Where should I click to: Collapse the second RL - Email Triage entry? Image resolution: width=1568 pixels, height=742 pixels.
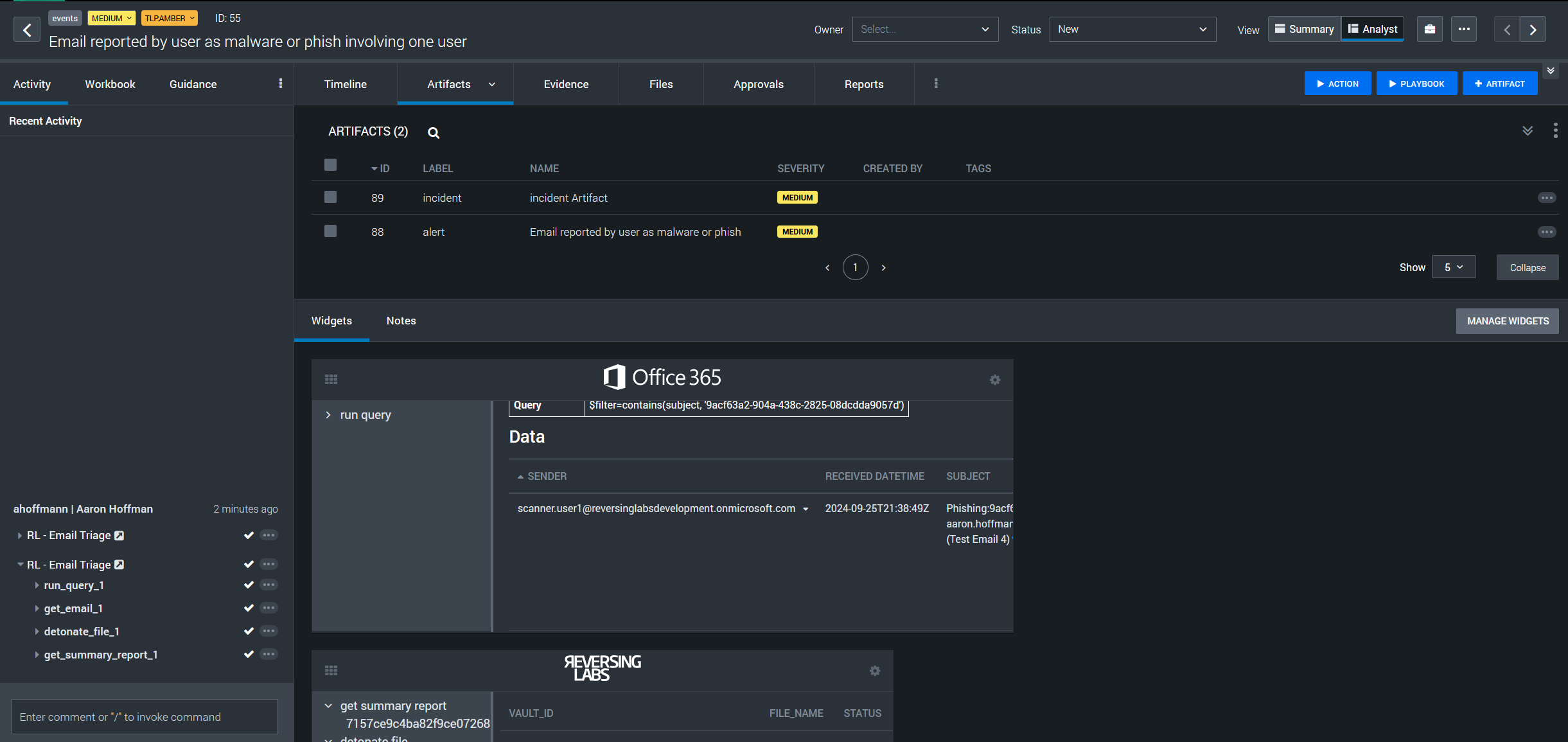tap(20, 565)
